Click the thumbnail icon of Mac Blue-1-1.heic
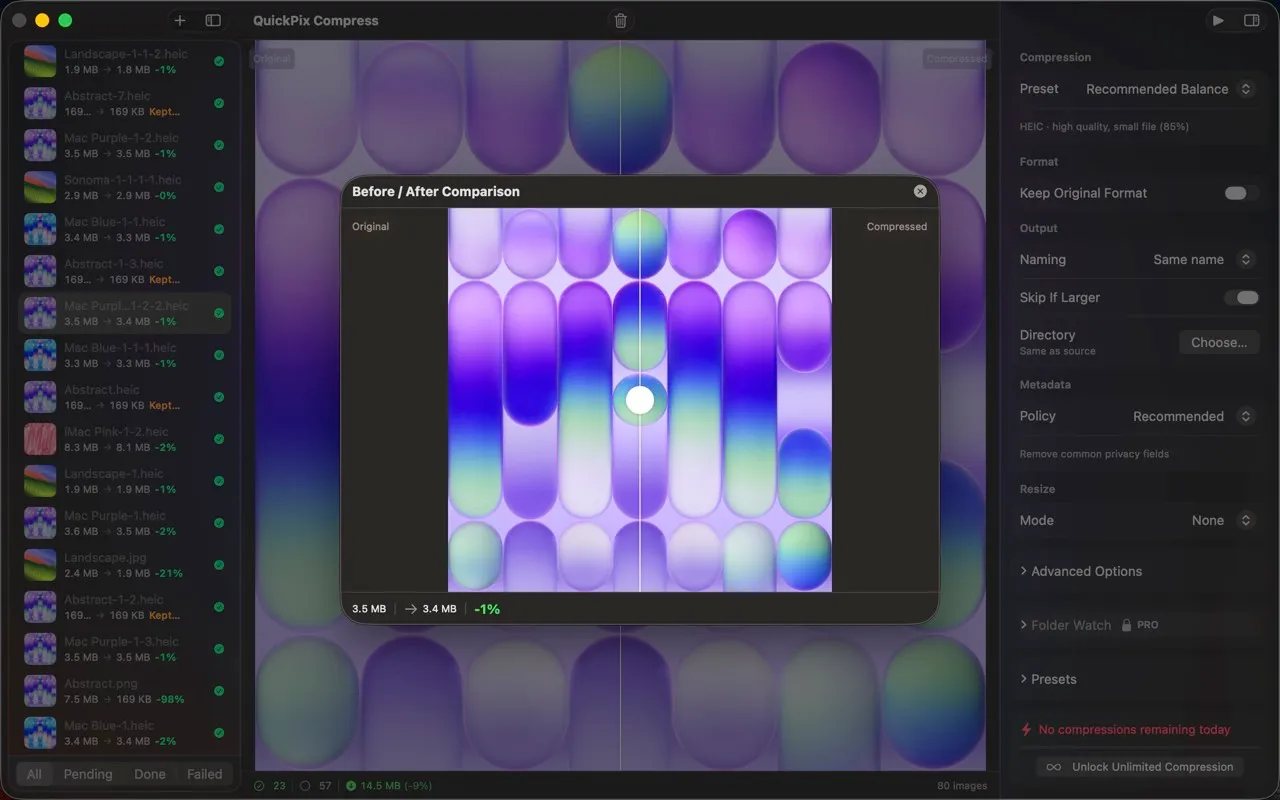The width and height of the screenshot is (1280, 800). tap(40, 229)
